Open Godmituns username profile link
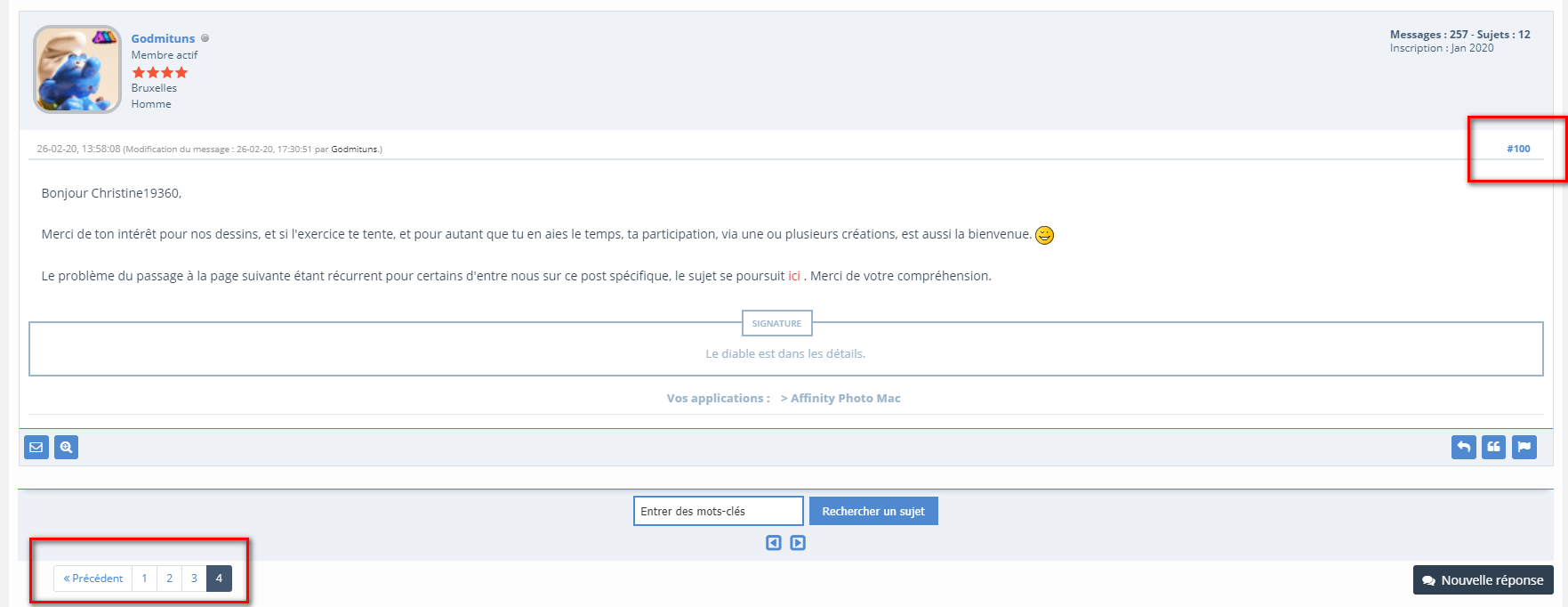Screen dimensions: 1568x607 click(163, 38)
